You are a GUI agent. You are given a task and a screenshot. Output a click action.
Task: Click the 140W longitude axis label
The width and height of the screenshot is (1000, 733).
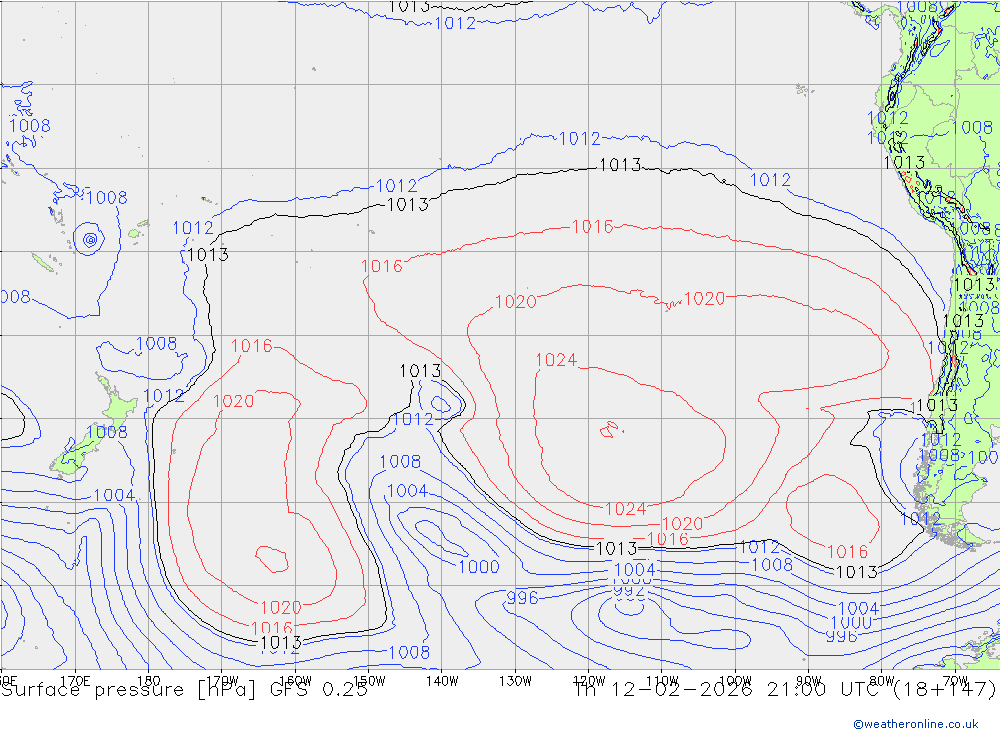pyautogui.click(x=442, y=681)
